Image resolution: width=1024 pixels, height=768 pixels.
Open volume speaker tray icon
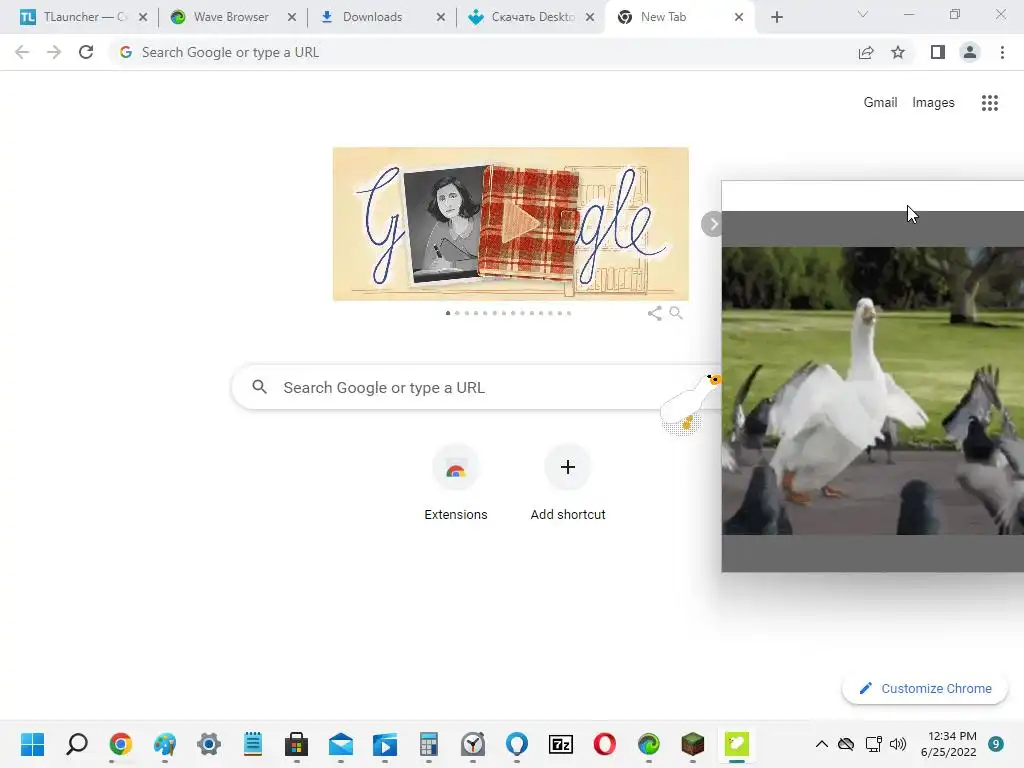[898, 744]
